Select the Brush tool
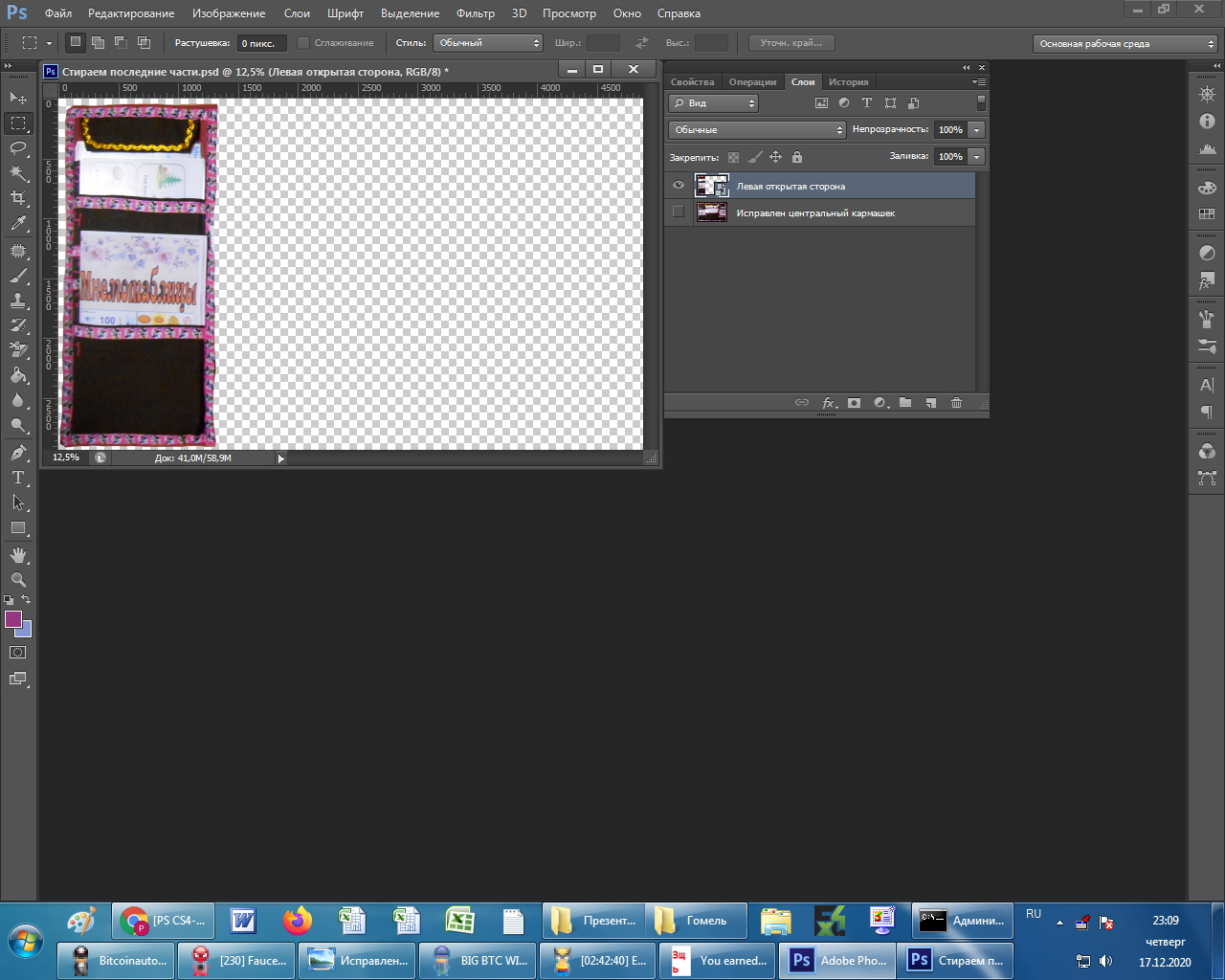Screen dimensions: 1225x980 (x=18, y=276)
